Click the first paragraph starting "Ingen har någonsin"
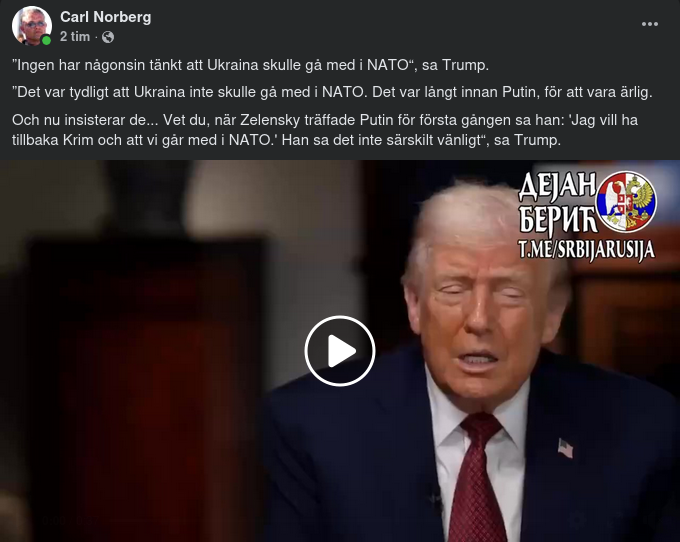The image size is (680, 542). [250, 65]
